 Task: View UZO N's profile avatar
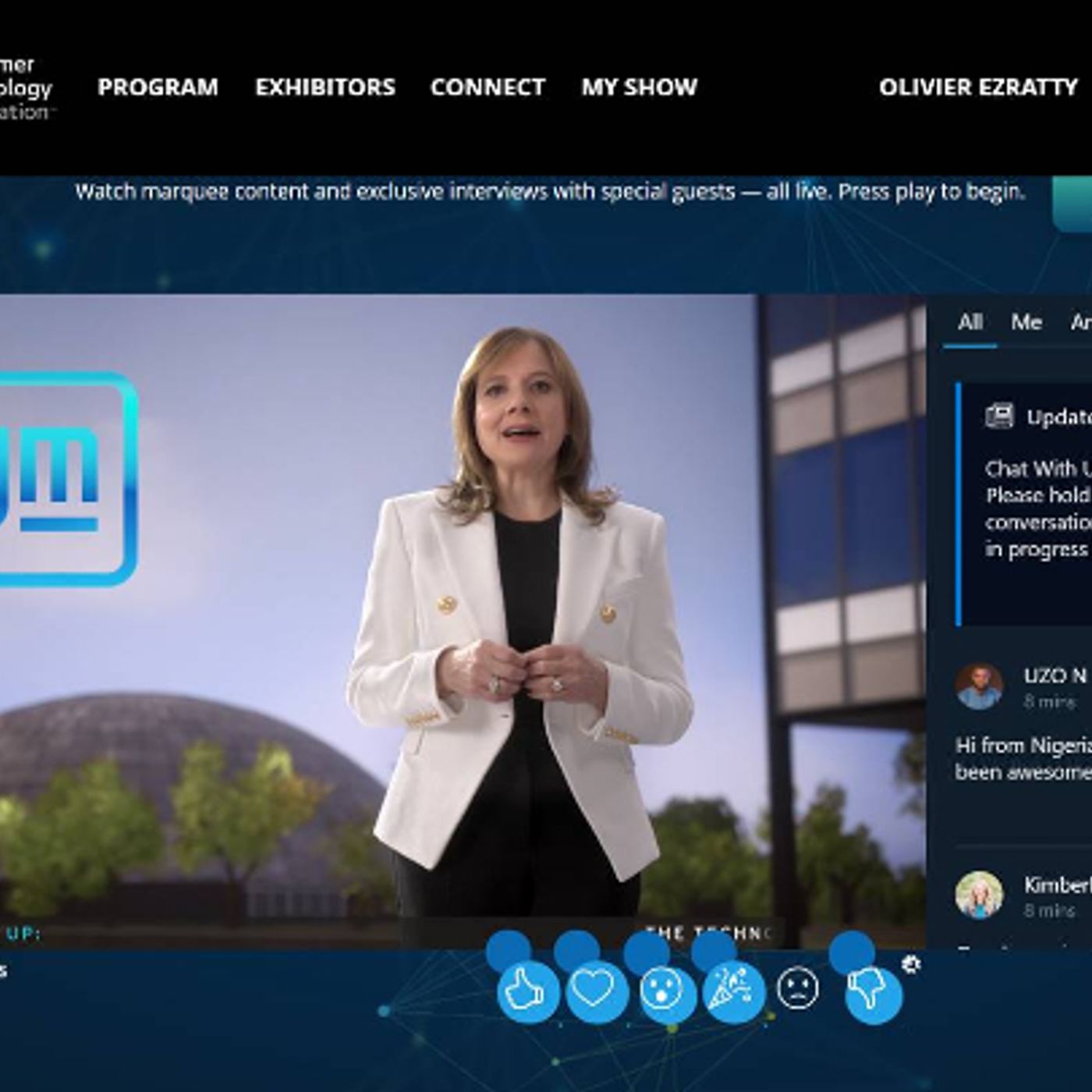click(x=979, y=686)
